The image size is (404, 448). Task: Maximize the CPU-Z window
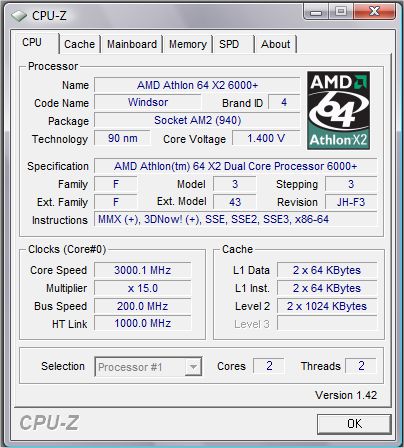tap(341, 12)
